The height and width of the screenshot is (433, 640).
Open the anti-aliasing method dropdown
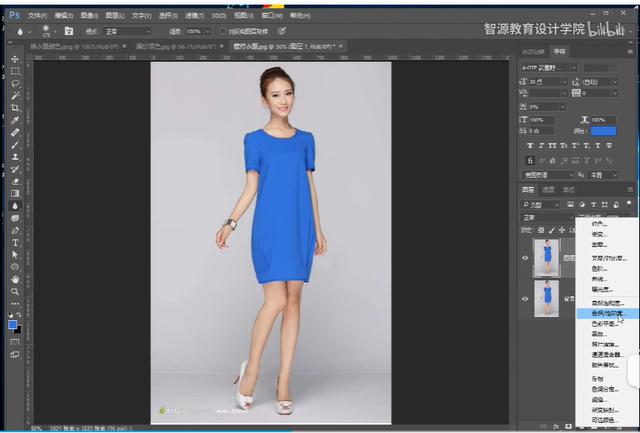coord(603,175)
